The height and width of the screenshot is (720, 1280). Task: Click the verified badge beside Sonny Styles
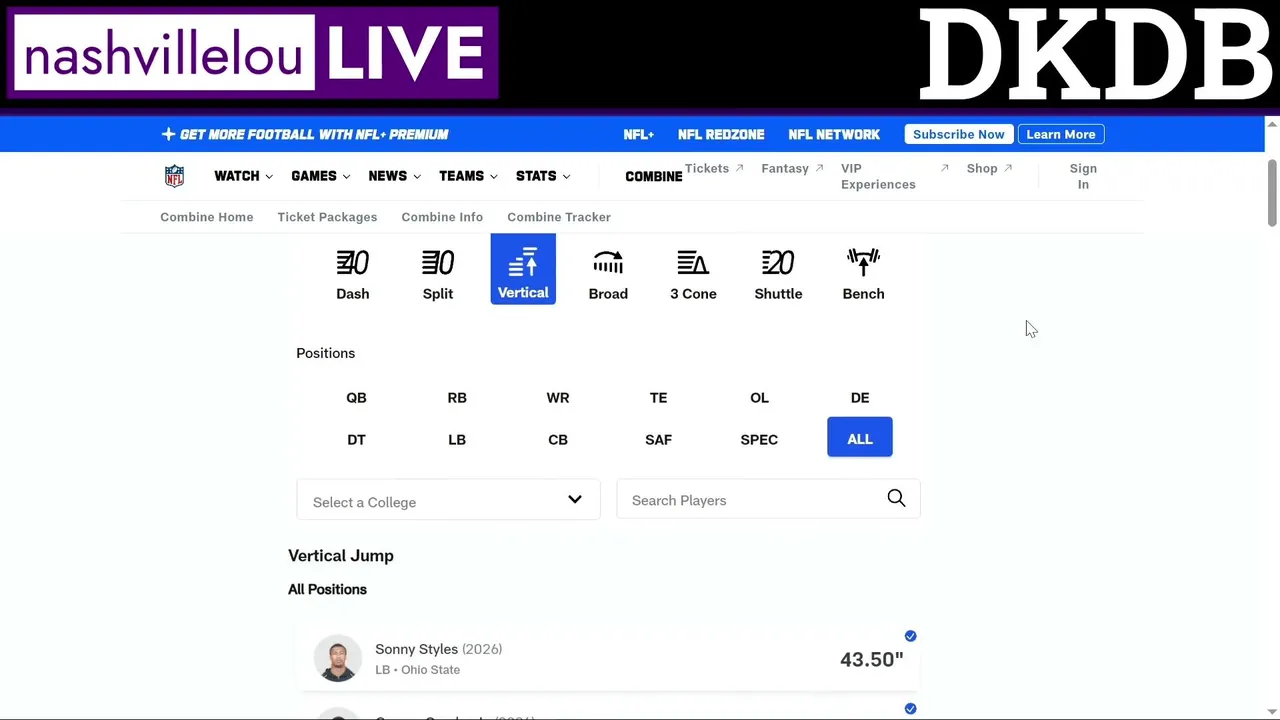[x=910, y=636]
